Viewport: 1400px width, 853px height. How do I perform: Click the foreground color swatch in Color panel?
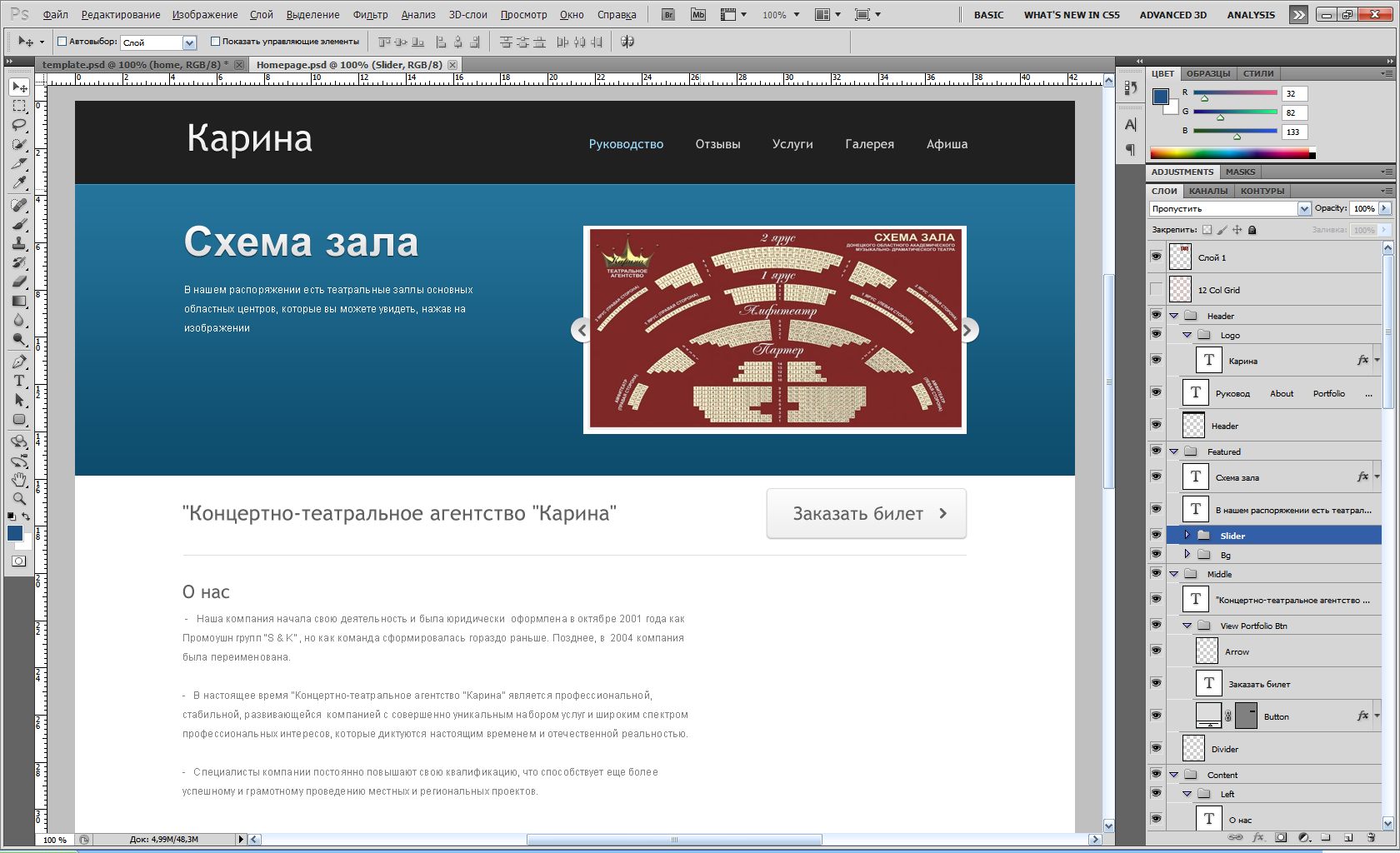1161,96
